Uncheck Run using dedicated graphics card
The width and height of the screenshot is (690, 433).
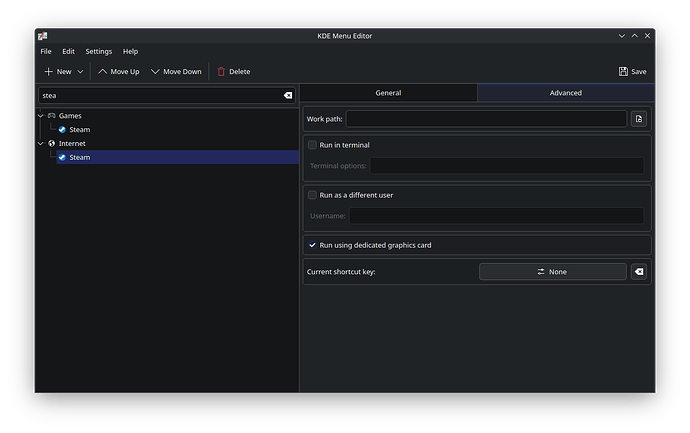click(312, 245)
